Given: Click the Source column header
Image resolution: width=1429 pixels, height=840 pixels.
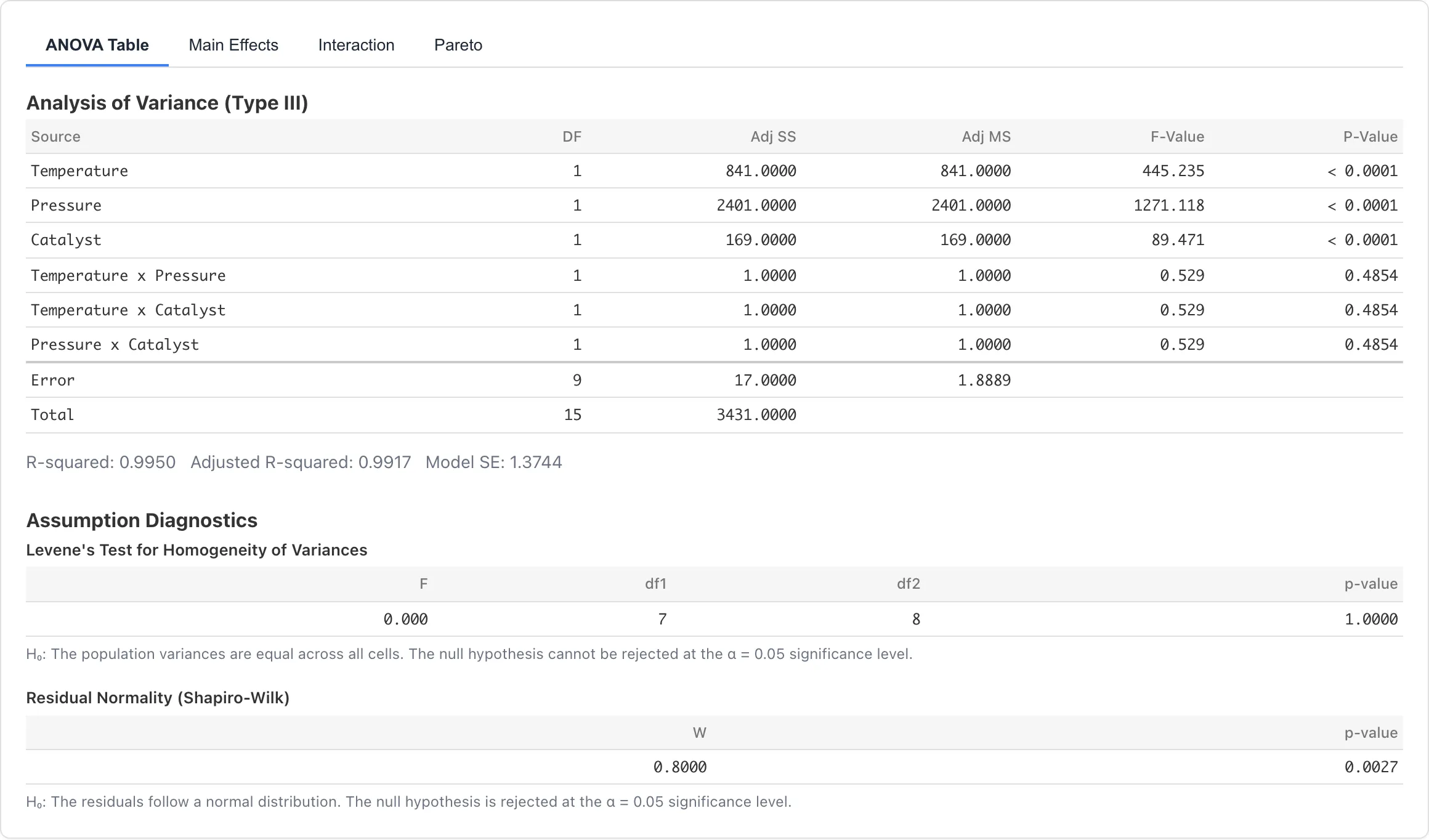Looking at the screenshot, I should (x=55, y=137).
